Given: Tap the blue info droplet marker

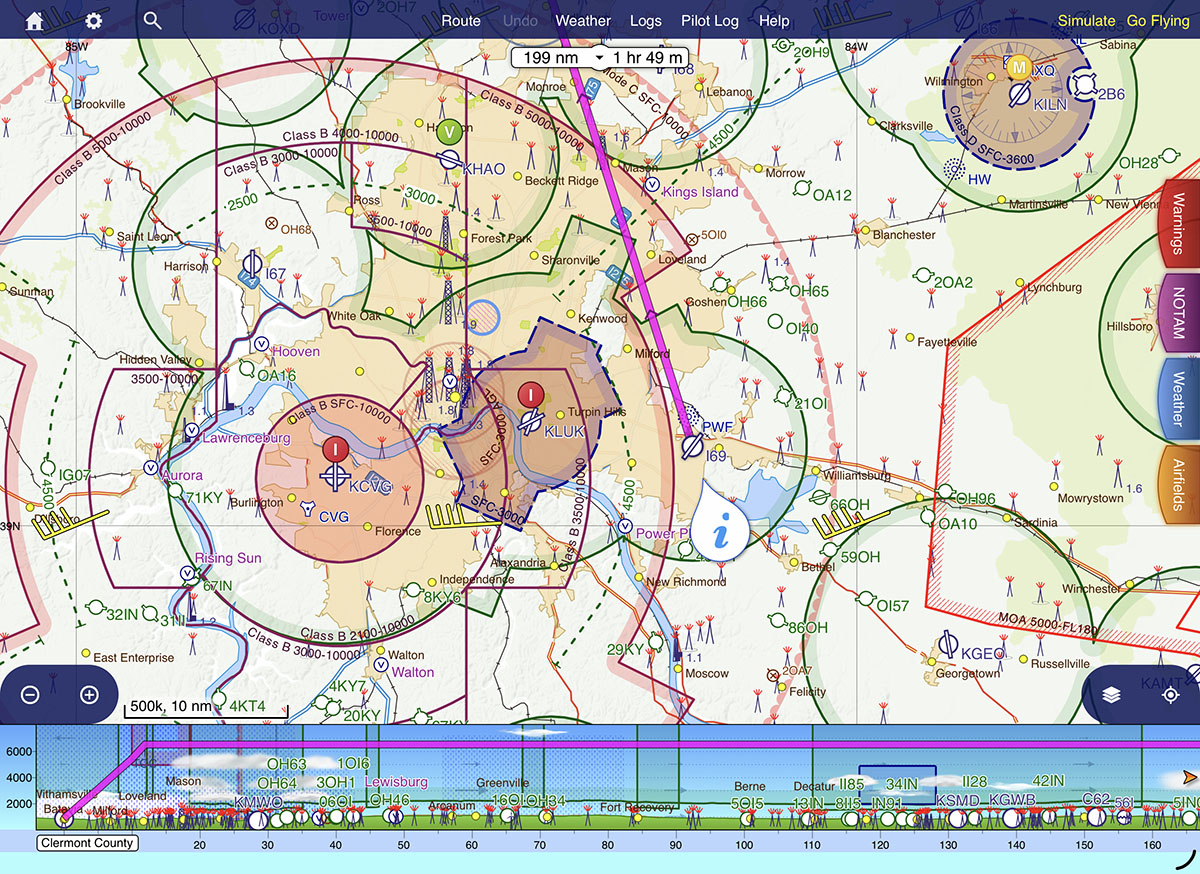Looking at the screenshot, I should coord(723,522).
